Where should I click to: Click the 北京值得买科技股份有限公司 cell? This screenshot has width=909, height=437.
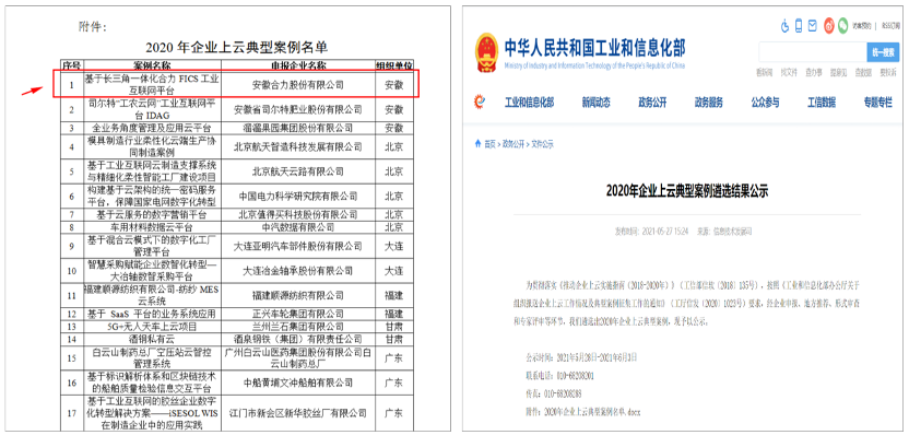(x=298, y=215)
